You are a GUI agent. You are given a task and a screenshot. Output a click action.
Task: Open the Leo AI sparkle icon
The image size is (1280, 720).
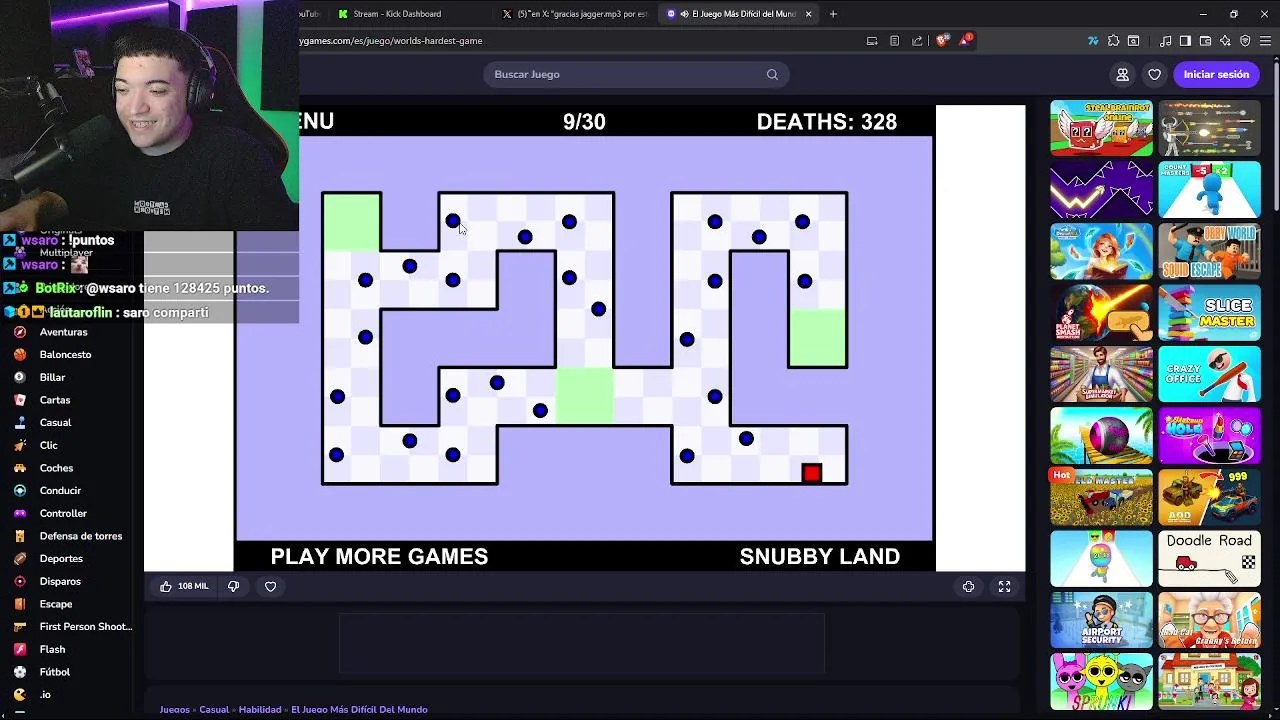click(1225, 41)
